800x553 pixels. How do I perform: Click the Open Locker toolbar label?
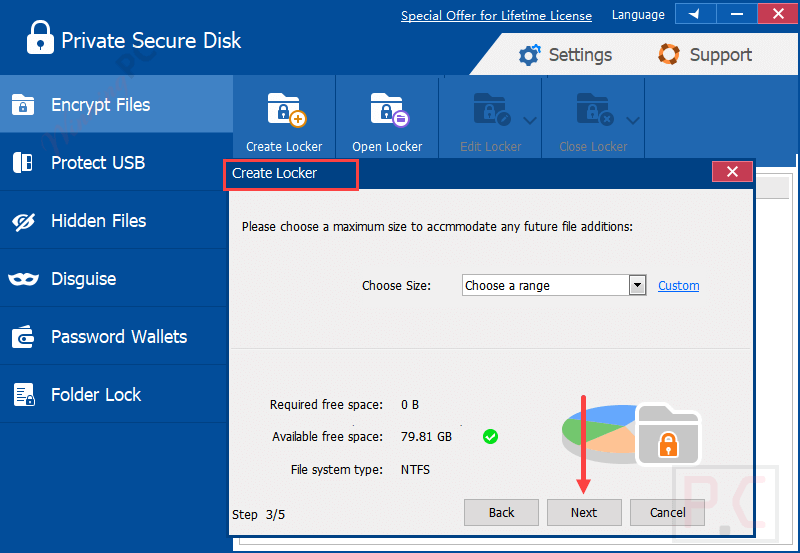click(x=387, y=147)
